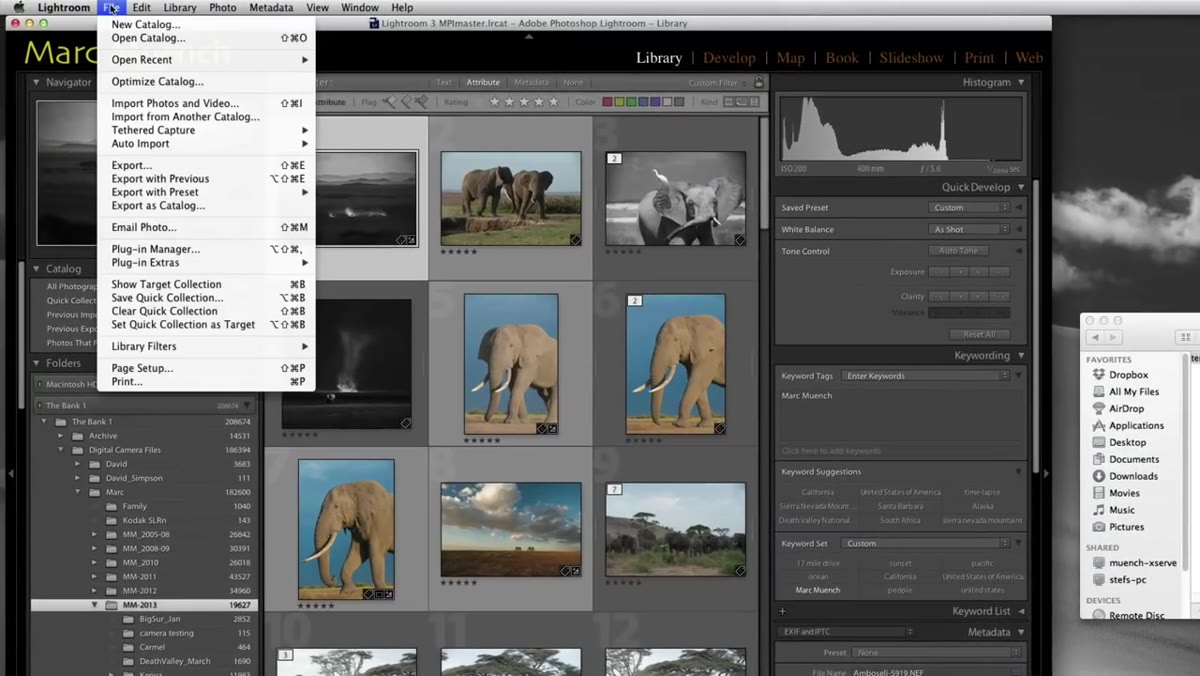Click the Music icon in Finder sidebar

pos(1099,510)
